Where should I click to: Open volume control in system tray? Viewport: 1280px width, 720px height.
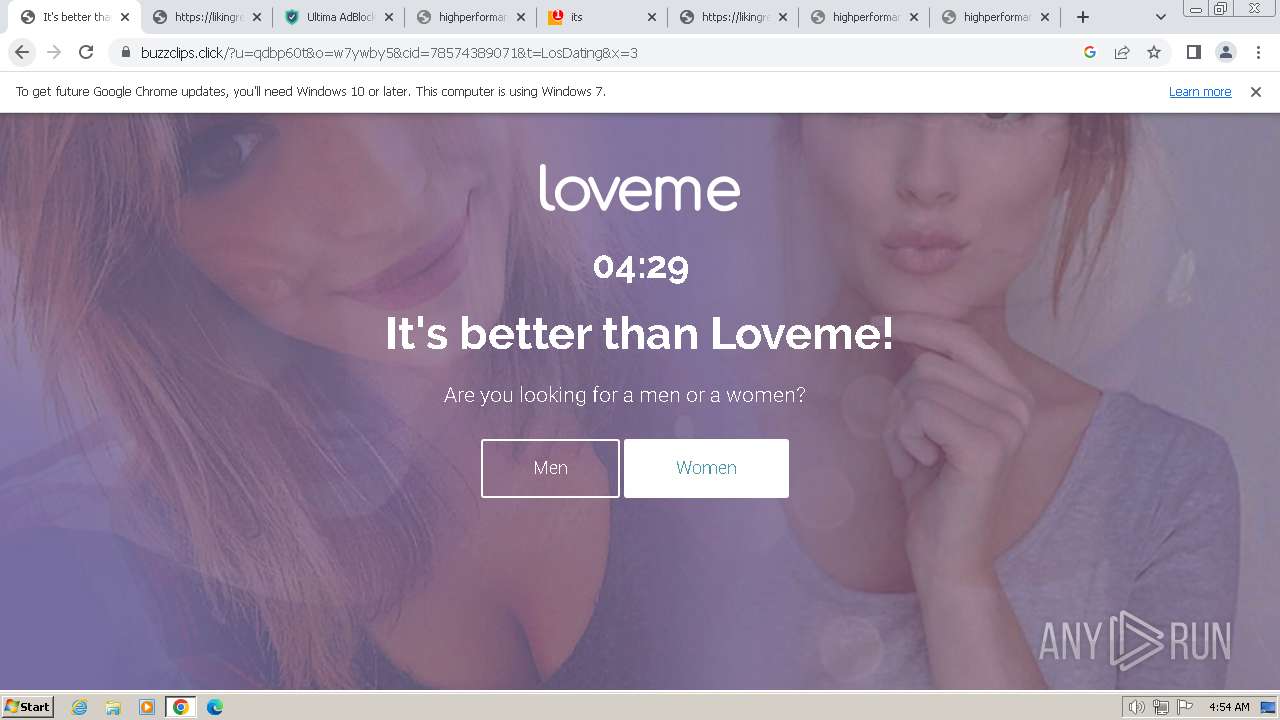(1137, 707)
